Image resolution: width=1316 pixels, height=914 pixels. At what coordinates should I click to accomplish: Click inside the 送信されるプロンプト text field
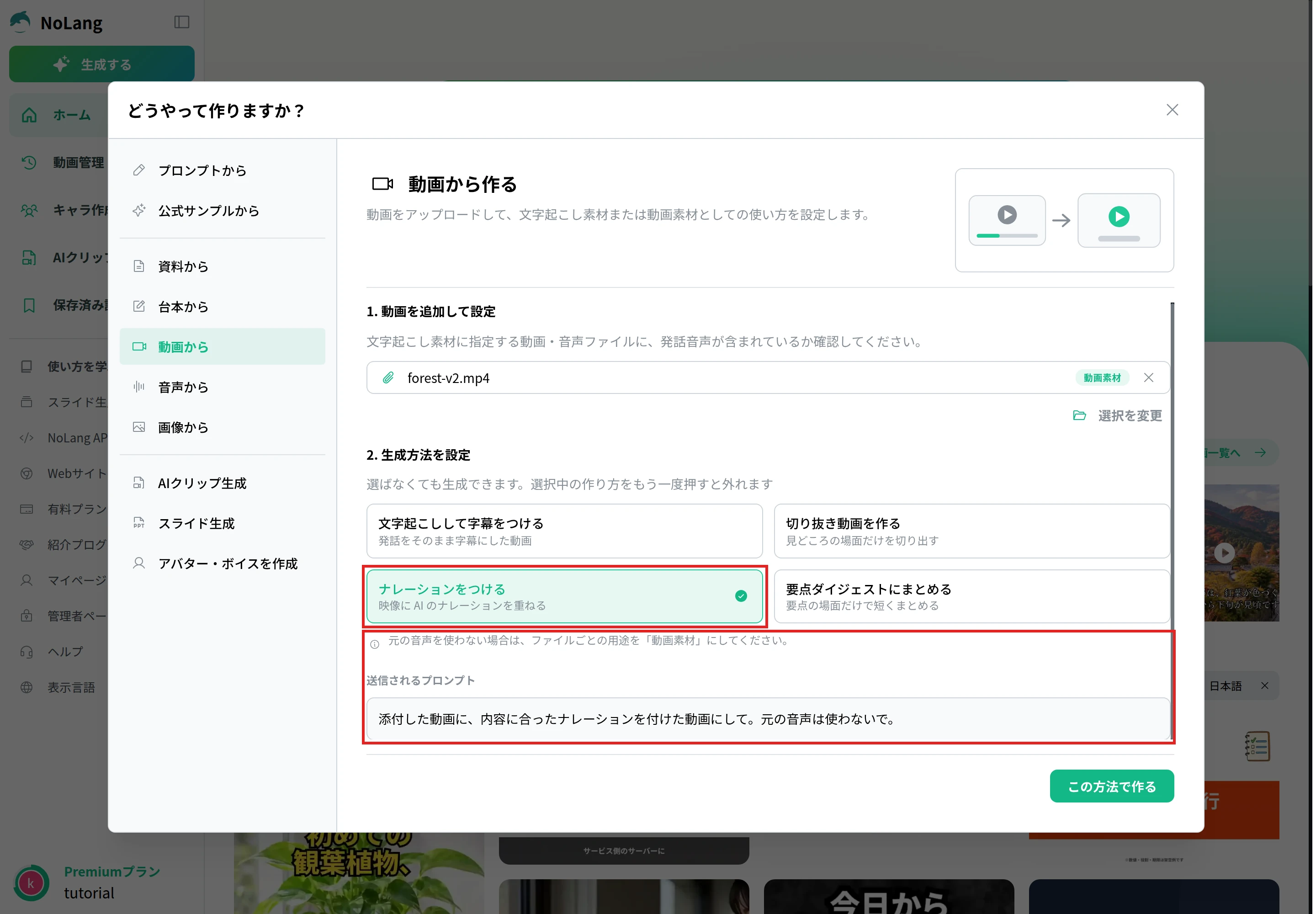[x=767, y=719]
